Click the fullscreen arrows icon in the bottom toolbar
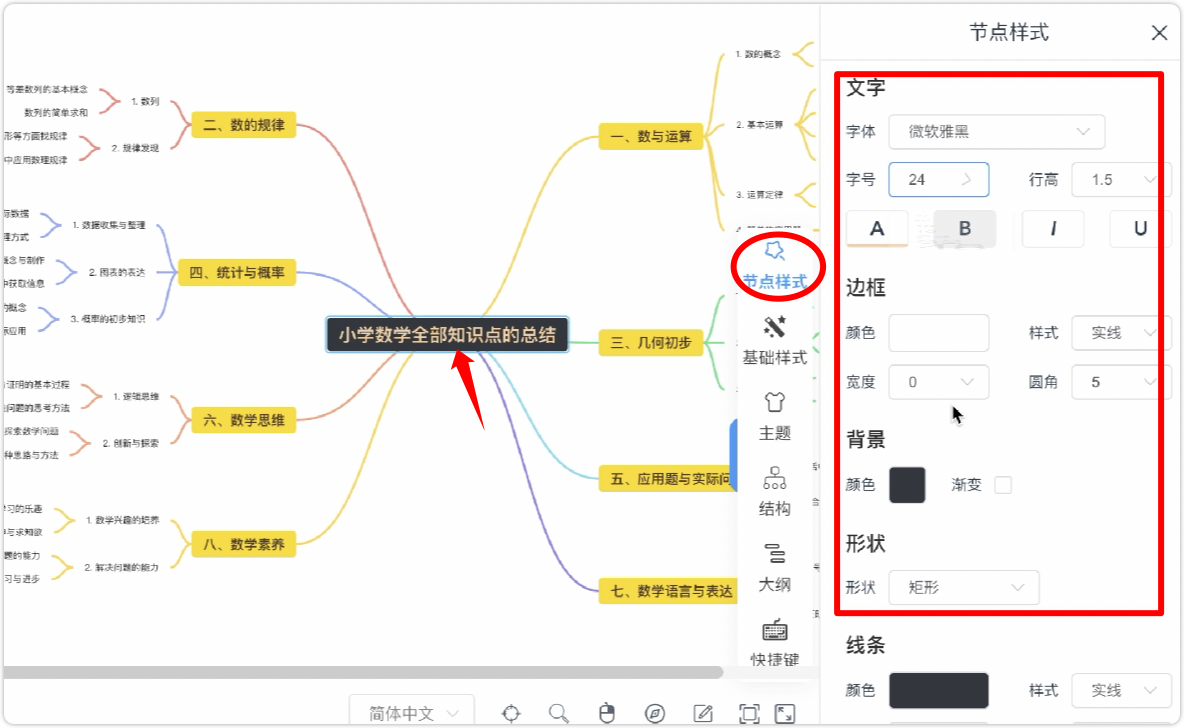The height and width of the screenshot is (728, 1184). (x=785, y=713)
